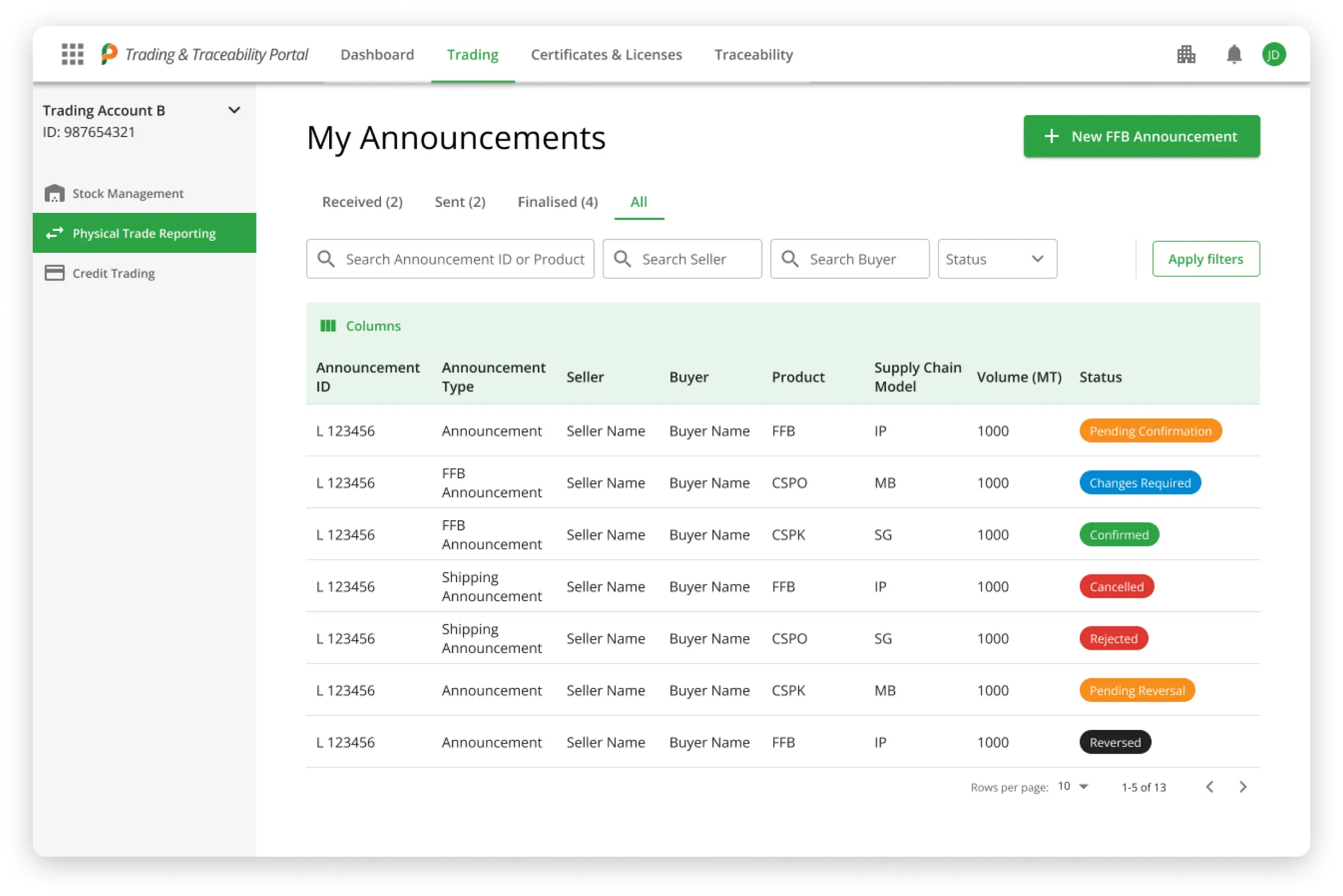
Task: Open the Status filter dropdown
Action: [x=997, y=259]
